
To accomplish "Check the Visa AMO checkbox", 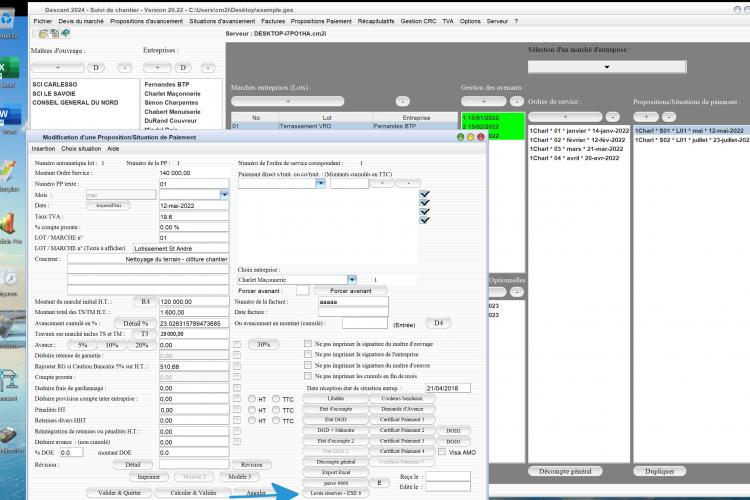I will tap(442, 452).
